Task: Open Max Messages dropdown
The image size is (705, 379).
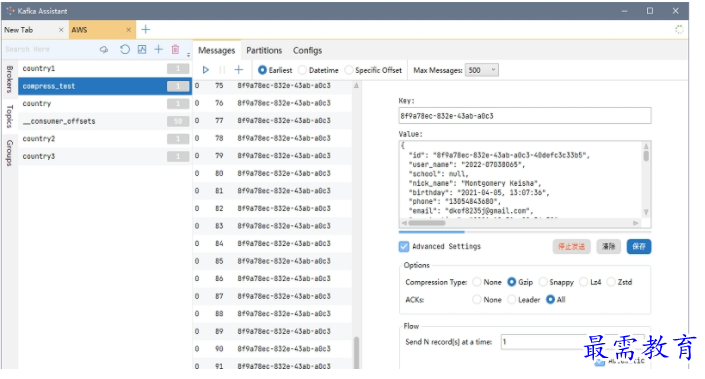Action: pyautogui.click(x=482, y=70)
